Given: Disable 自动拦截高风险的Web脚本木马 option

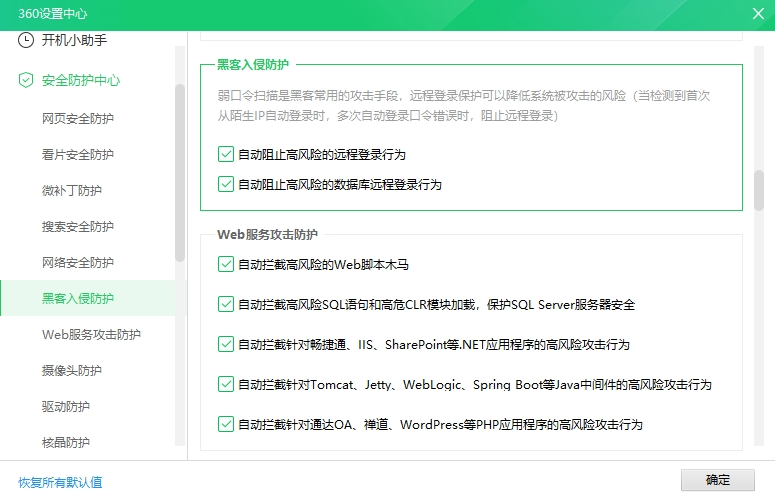Looking at the screenshot, I should click(225, 265).
